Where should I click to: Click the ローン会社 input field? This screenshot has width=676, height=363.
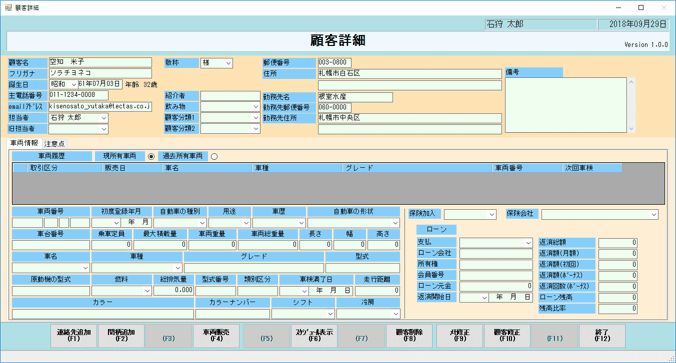(496, 253)
